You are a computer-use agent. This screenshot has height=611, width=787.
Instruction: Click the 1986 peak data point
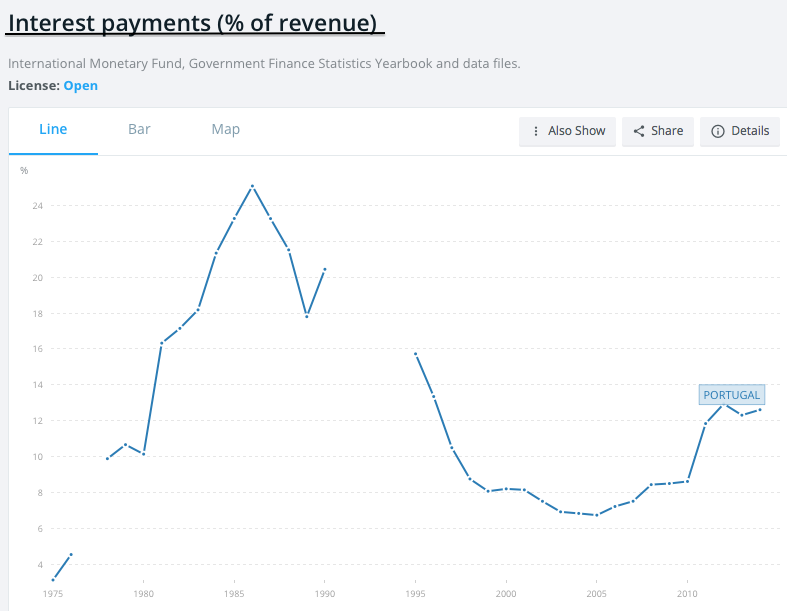(252, 186)
